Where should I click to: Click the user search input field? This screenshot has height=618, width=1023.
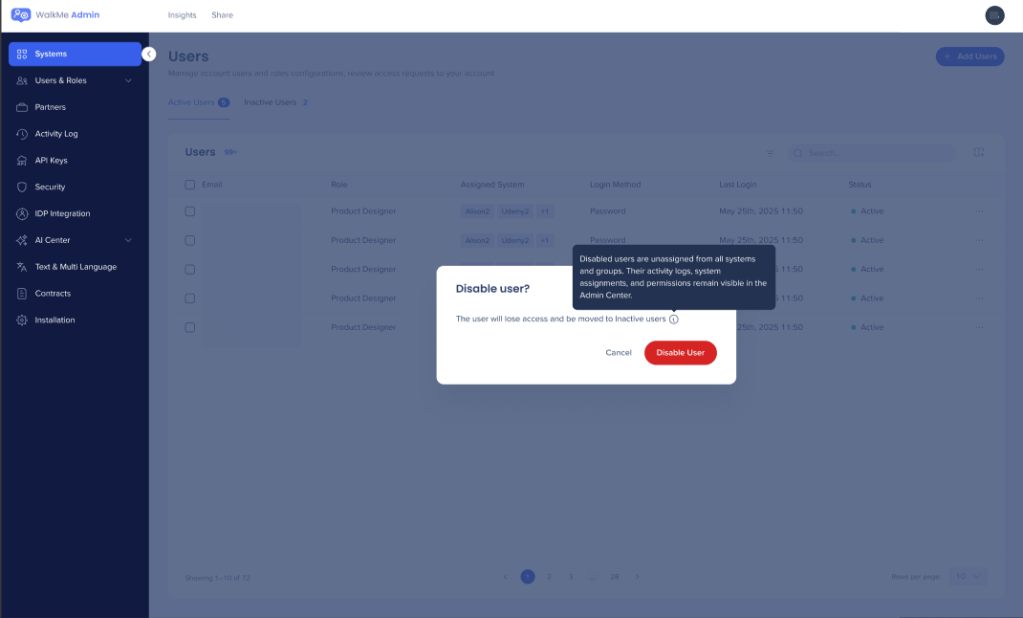[x=870, y=153]
